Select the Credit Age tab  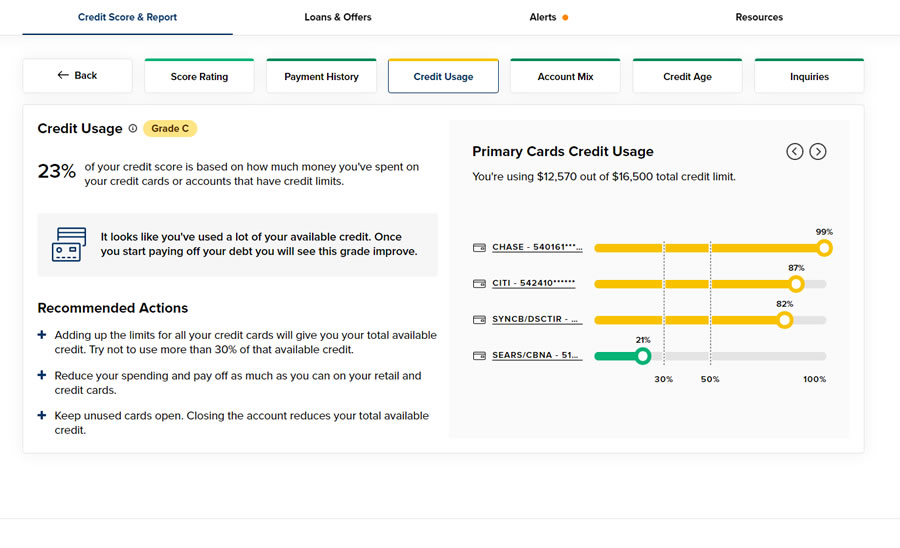(687, 77)
